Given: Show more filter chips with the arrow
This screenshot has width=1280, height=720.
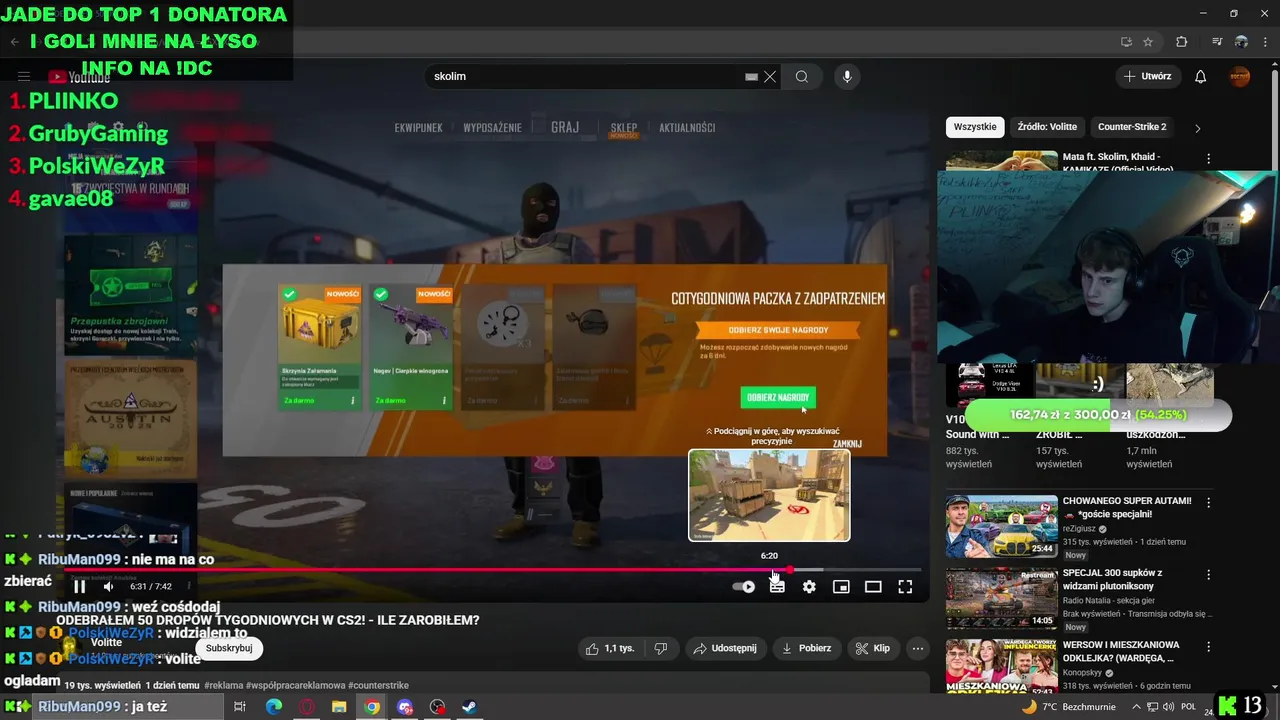Looking at the screenshot, I should click(x=1198, y=128).
